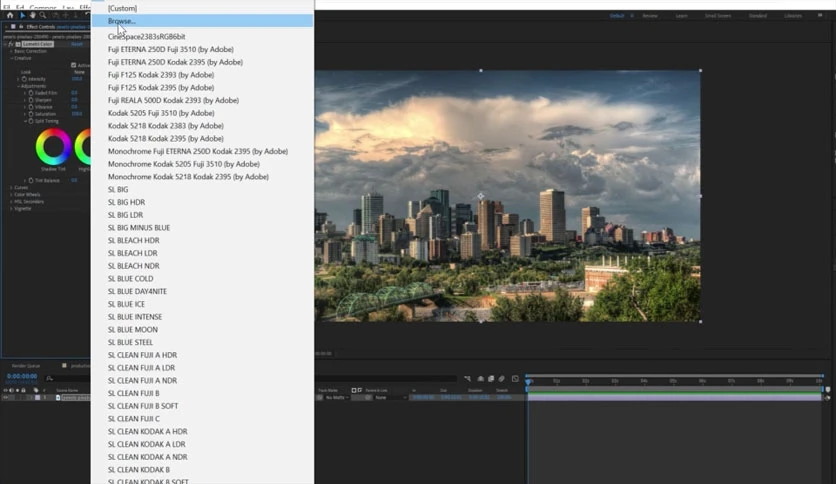Click the Sharpen stopwatch icon
The width and height of the screenshot is (836, 484).
click(31, 100)
